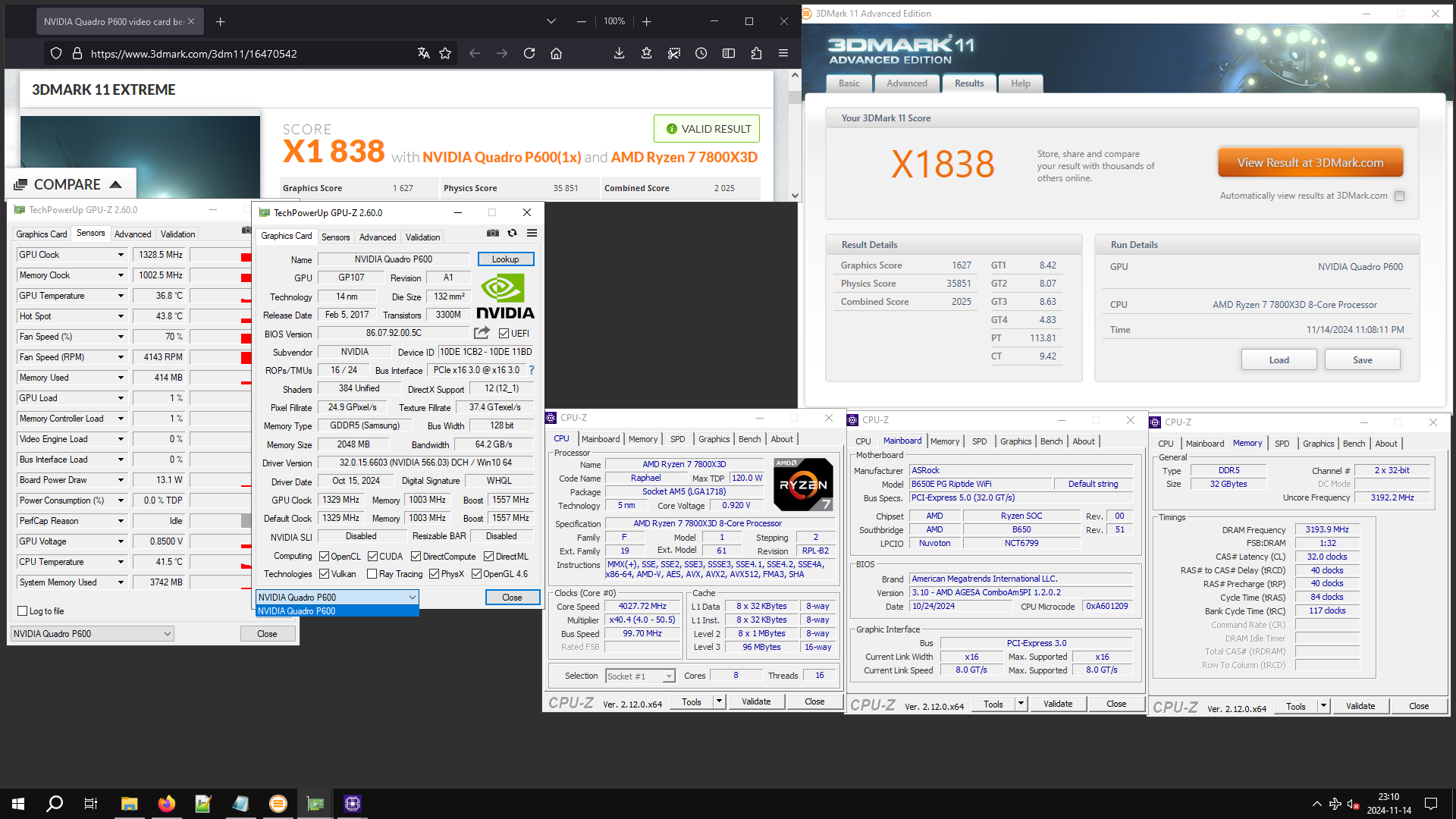The height and width of the screenshot is (819, 1456).
Task: Toggle PhysX checkbox
Action: [434, 574]
